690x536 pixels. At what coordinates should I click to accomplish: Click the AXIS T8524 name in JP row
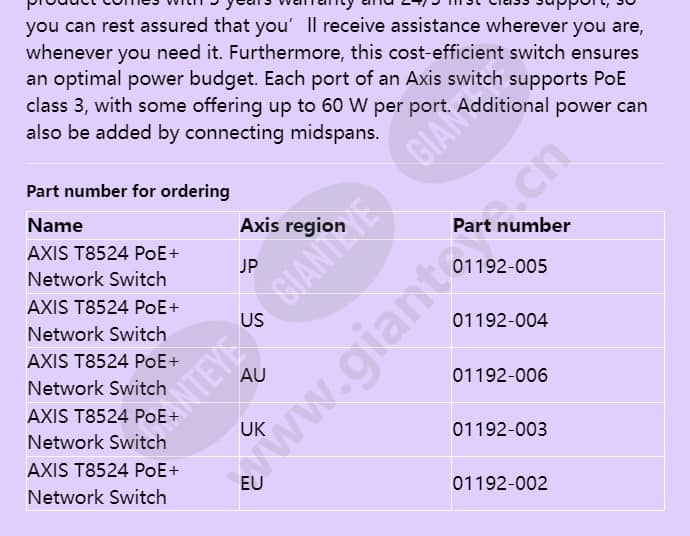[103, 266]
